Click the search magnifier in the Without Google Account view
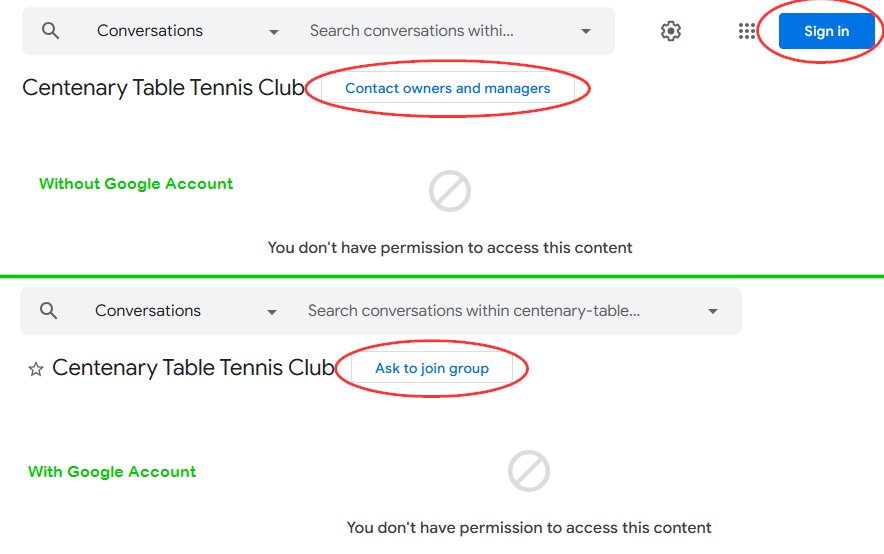The width and height of the screenshot is (884, 554). tap(51, 31)
